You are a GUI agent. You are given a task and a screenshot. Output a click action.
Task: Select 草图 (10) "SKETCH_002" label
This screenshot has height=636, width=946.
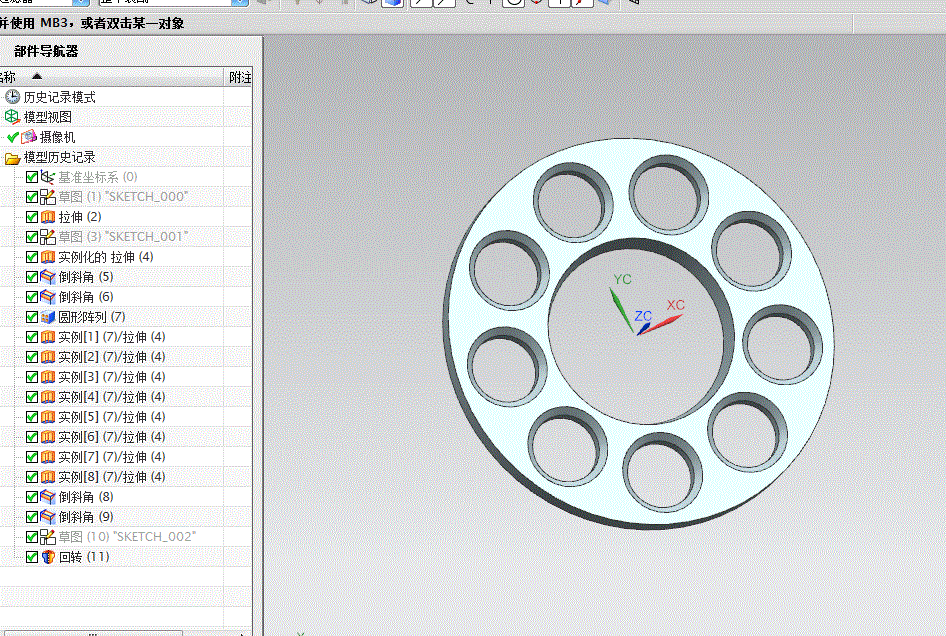pyautogui.click(x=127, y=536)
